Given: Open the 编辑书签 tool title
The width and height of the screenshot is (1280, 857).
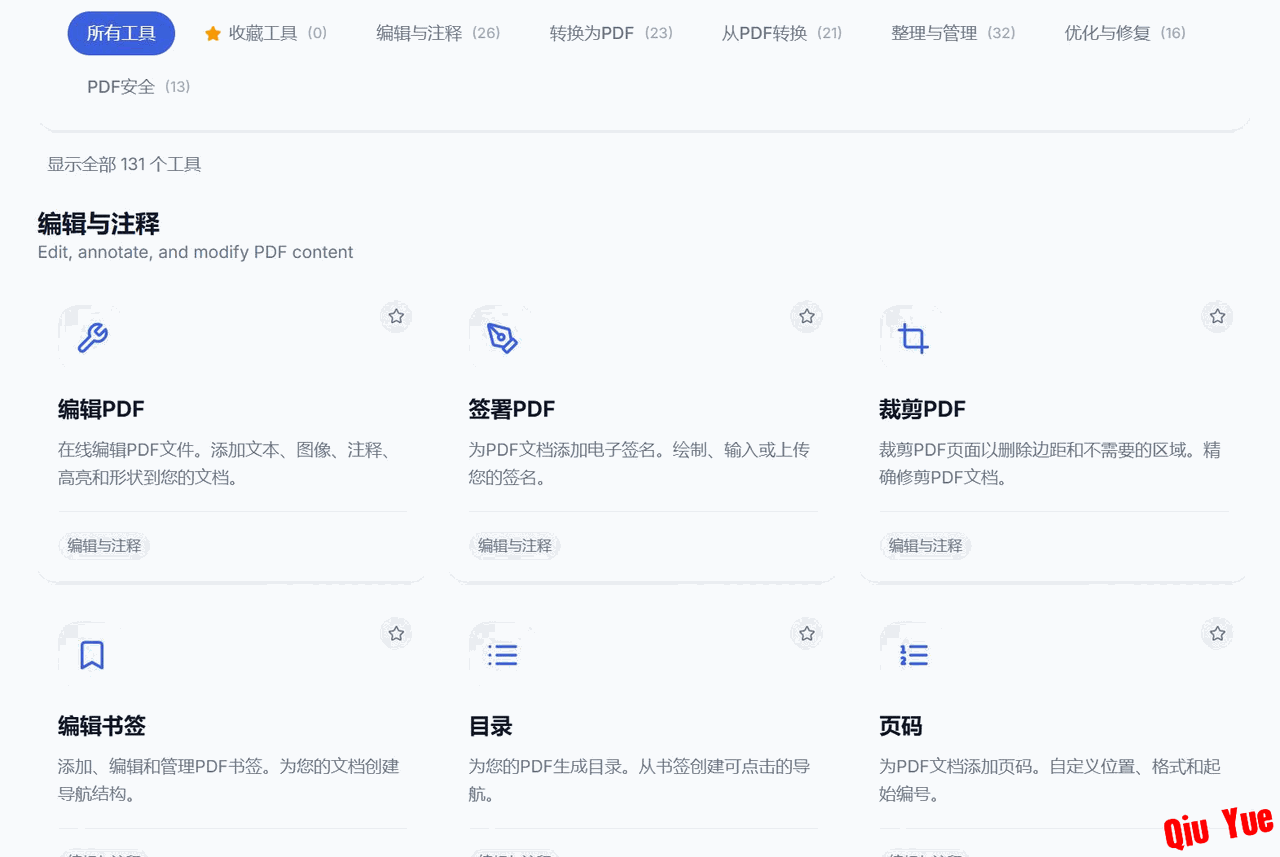Looking at the screenshot, I should tap(102, 726).
